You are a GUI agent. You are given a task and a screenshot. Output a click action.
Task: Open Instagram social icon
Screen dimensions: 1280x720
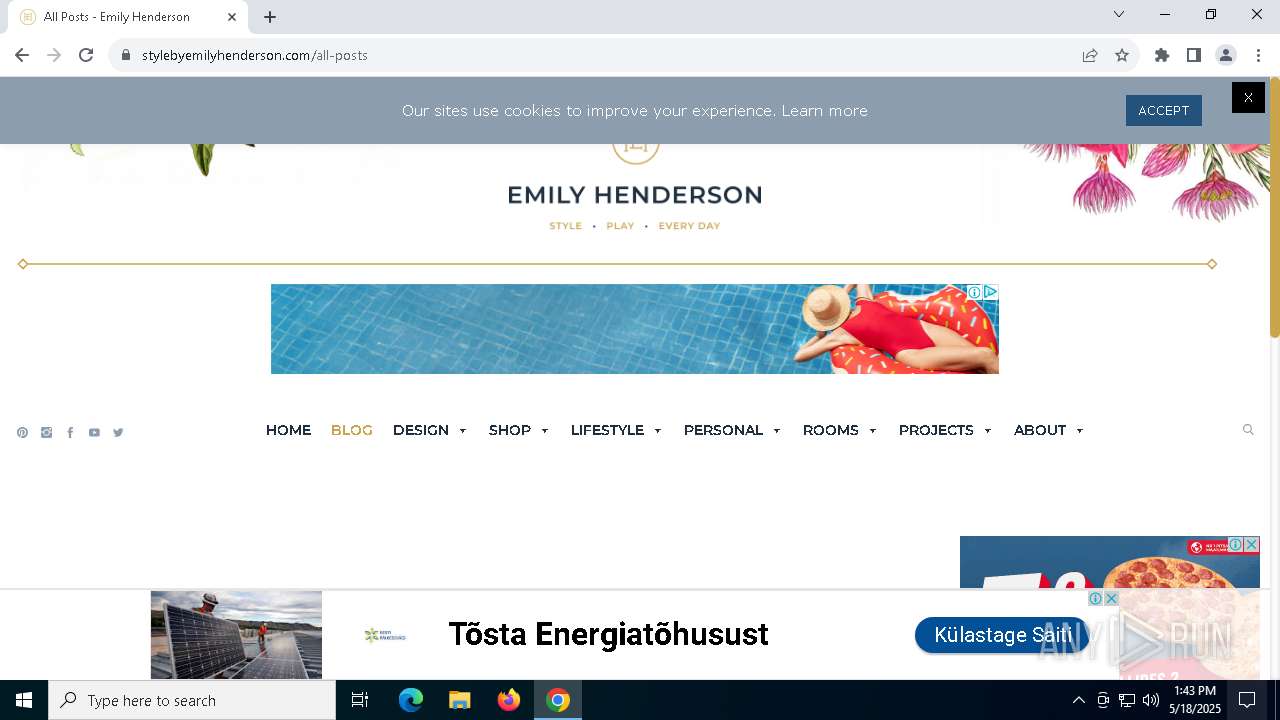46,433
